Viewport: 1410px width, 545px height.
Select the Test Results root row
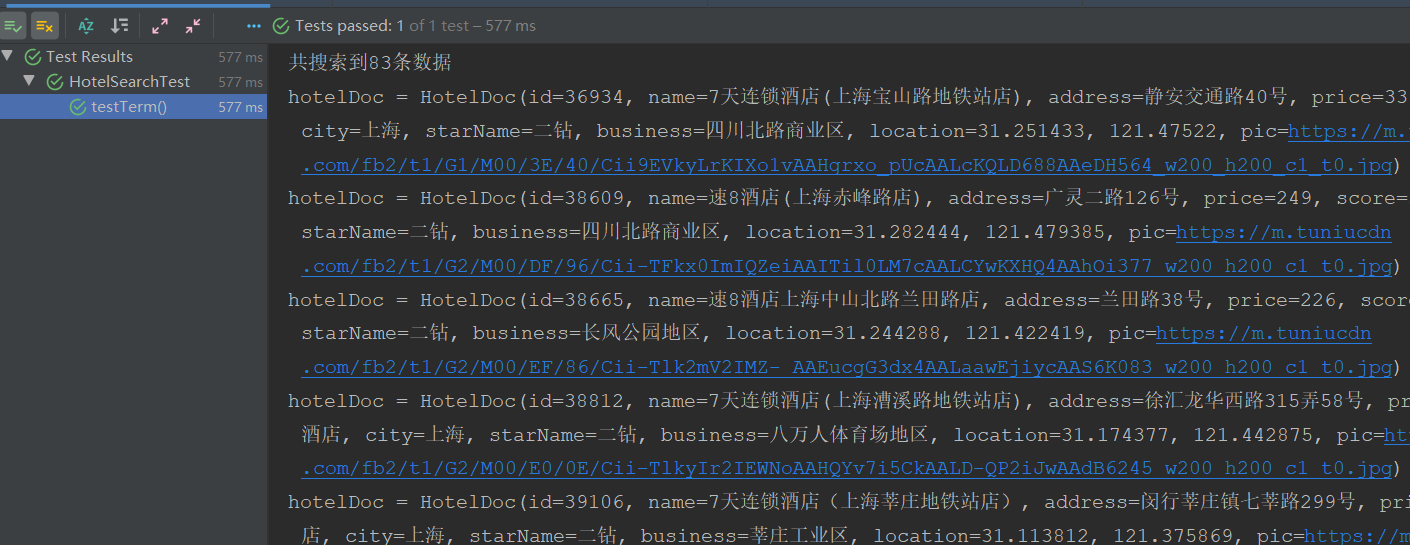[x=133, y=57]
